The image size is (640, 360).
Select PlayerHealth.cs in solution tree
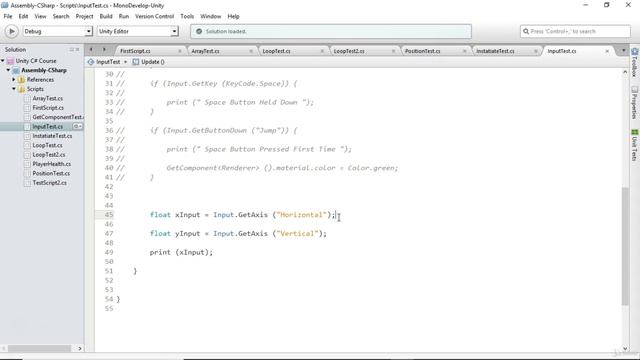coord(51,164)
